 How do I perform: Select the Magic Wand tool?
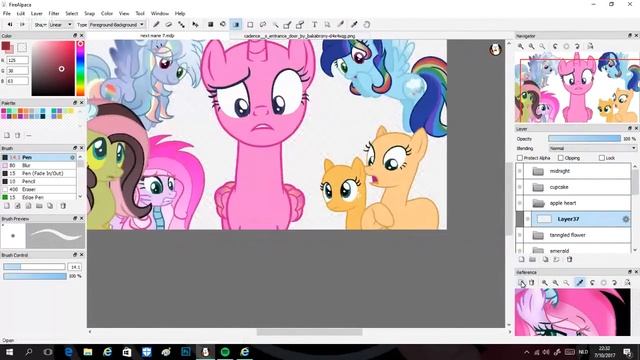coord(276,24)
